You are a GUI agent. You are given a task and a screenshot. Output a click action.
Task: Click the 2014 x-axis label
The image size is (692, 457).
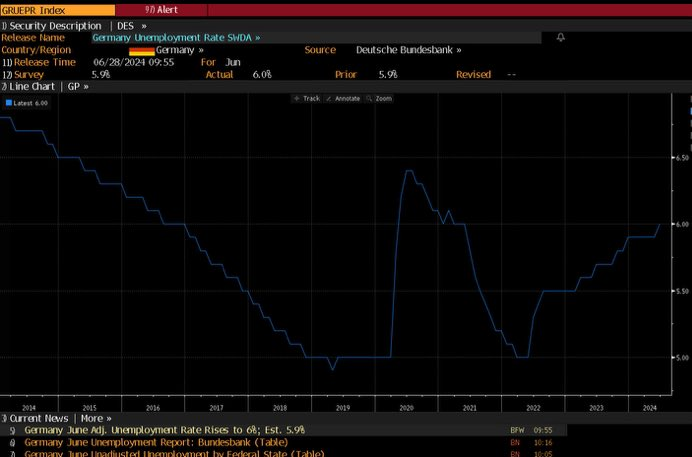[29, 408]
